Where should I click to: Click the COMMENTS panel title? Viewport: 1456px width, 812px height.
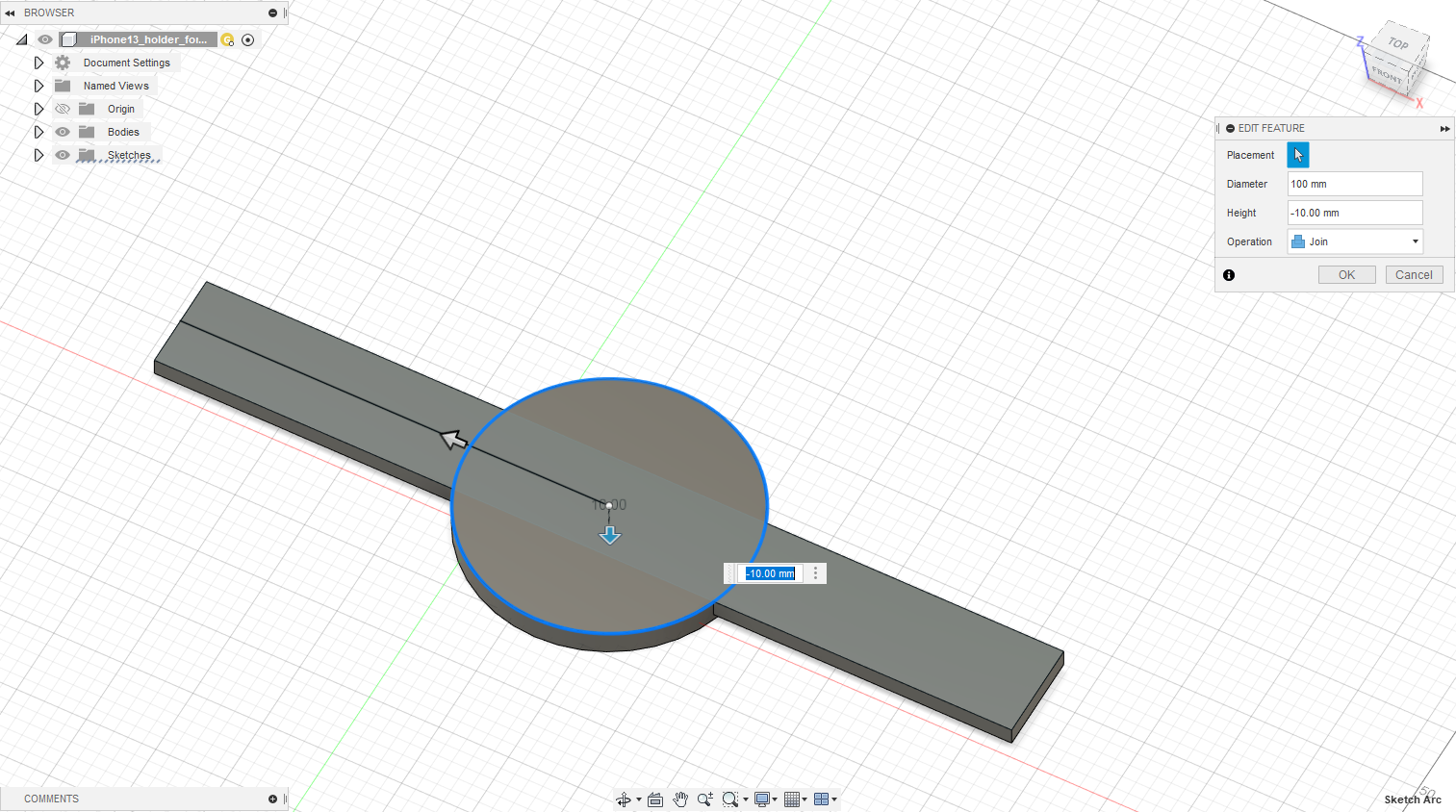[52, 799]
